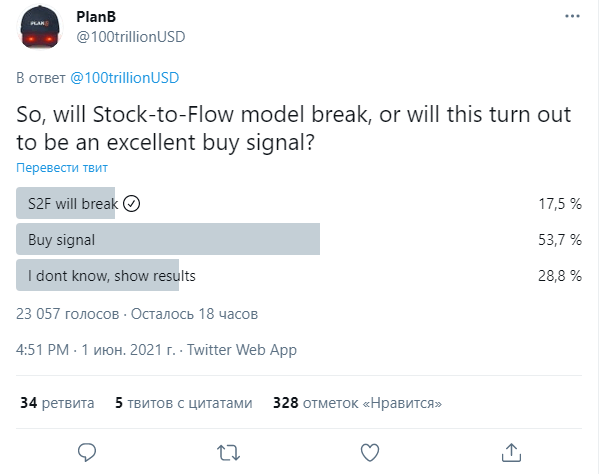Screen dimensions: 599x474
Task: Click the checkmark next to S2F will break
Action: tap(131, 204)
